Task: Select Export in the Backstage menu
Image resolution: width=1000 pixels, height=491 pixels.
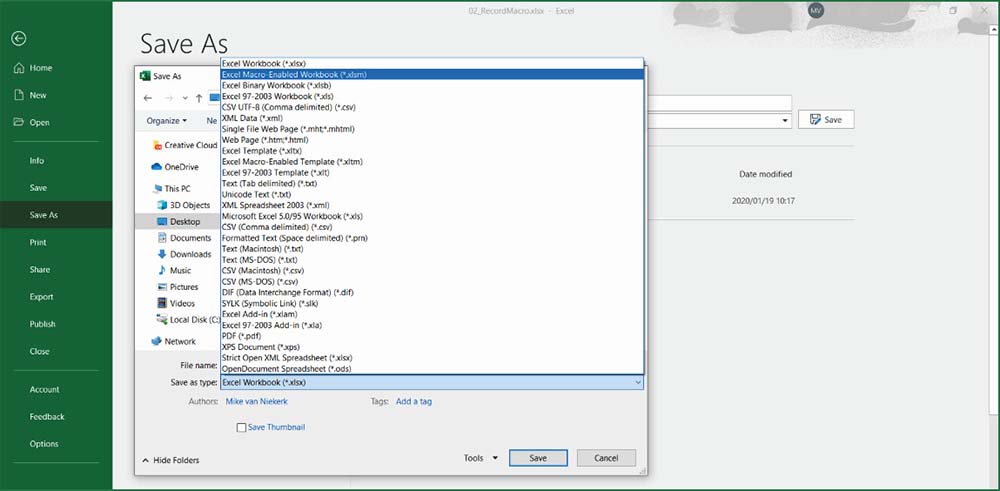Action: point(41,297)
